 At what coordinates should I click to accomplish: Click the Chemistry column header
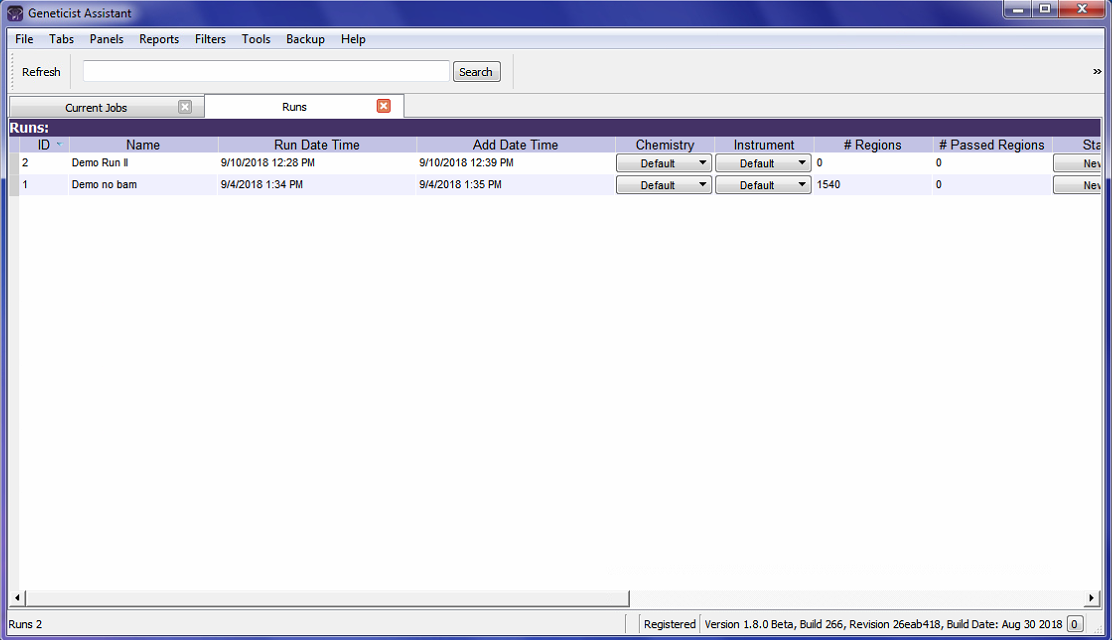665,145
